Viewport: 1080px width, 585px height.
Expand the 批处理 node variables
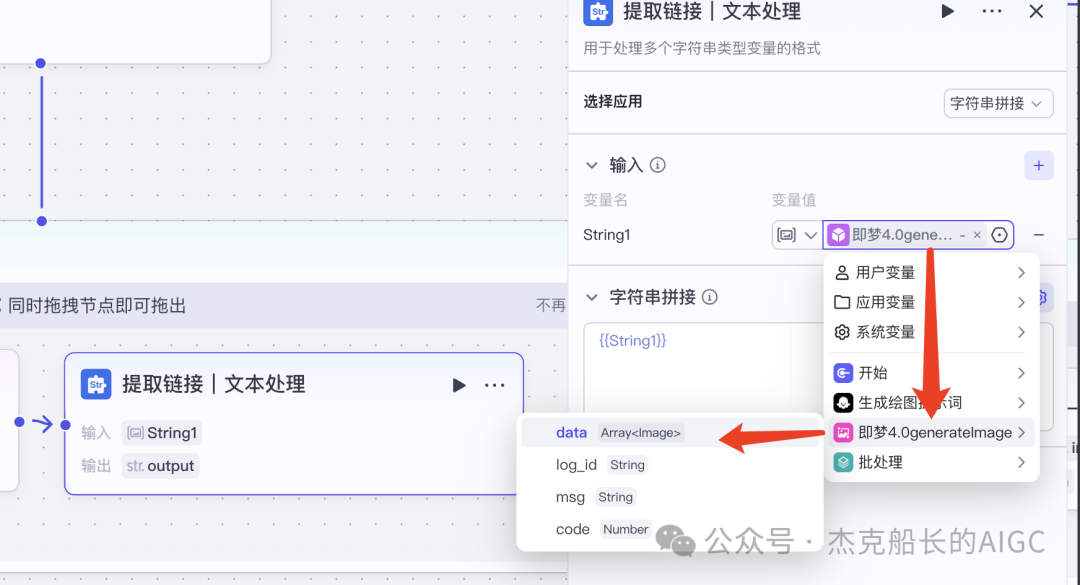931,462
